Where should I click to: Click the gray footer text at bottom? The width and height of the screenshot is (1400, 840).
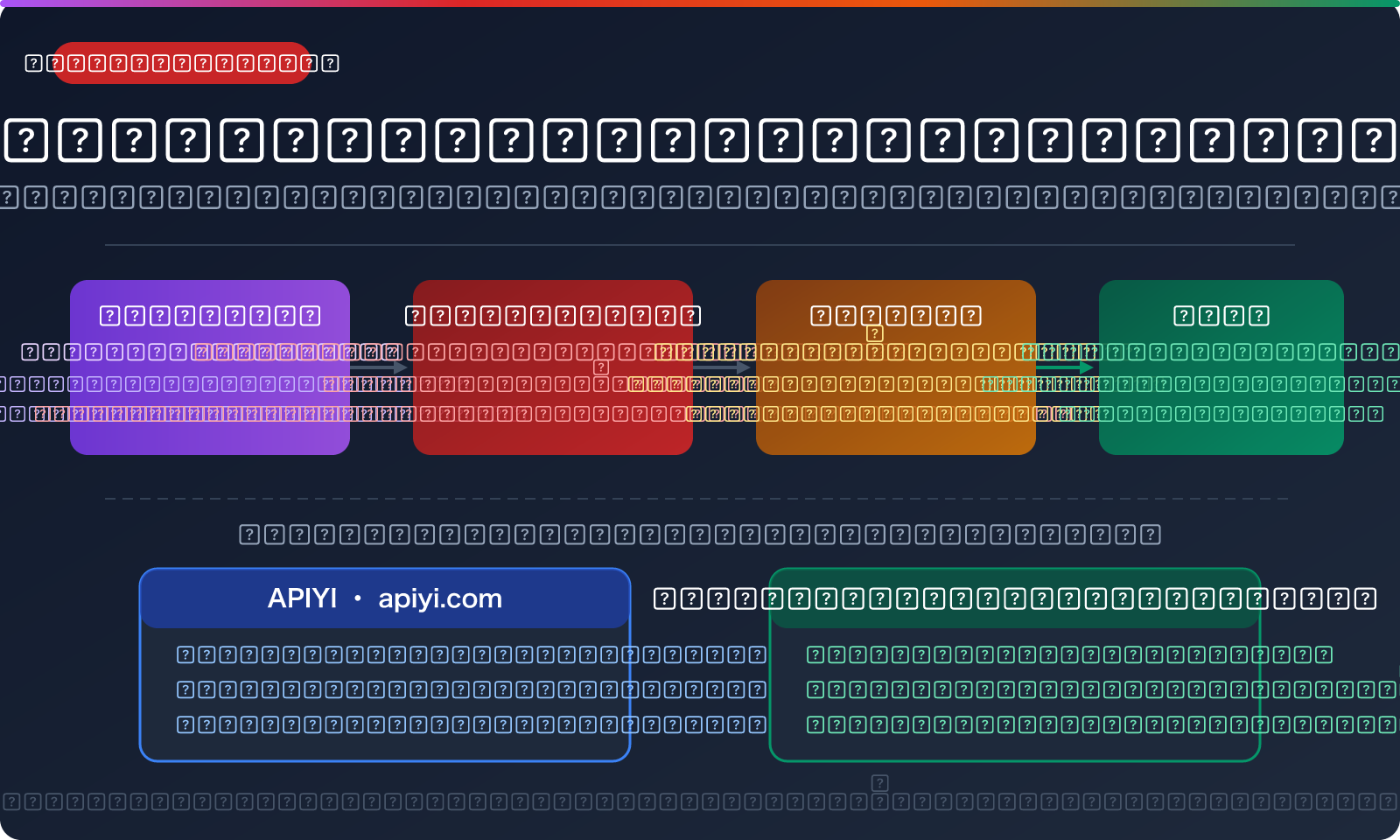pyautogui.click(x=700, y=801)
